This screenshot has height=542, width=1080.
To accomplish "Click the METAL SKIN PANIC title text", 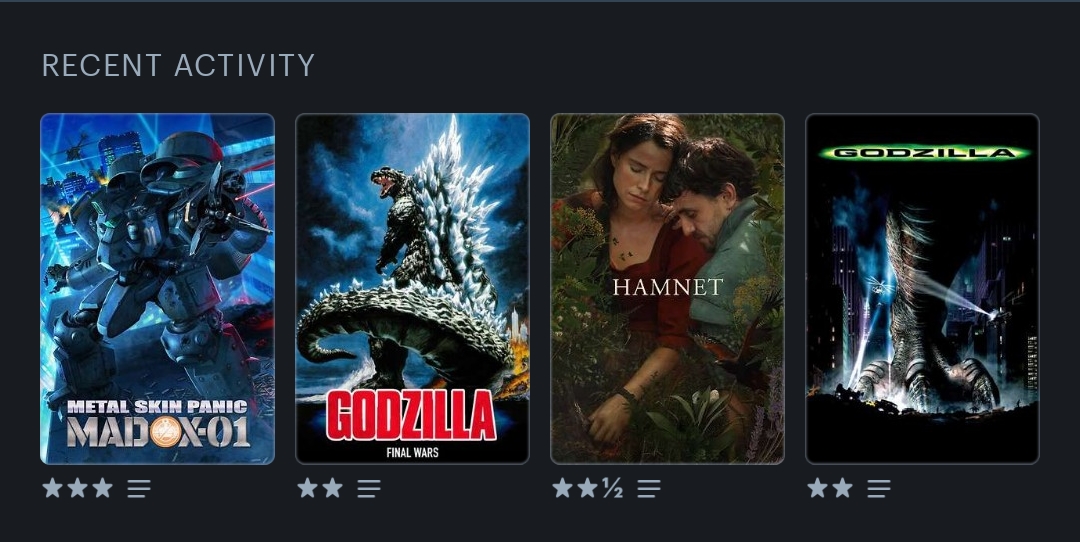I will [158, 406].
